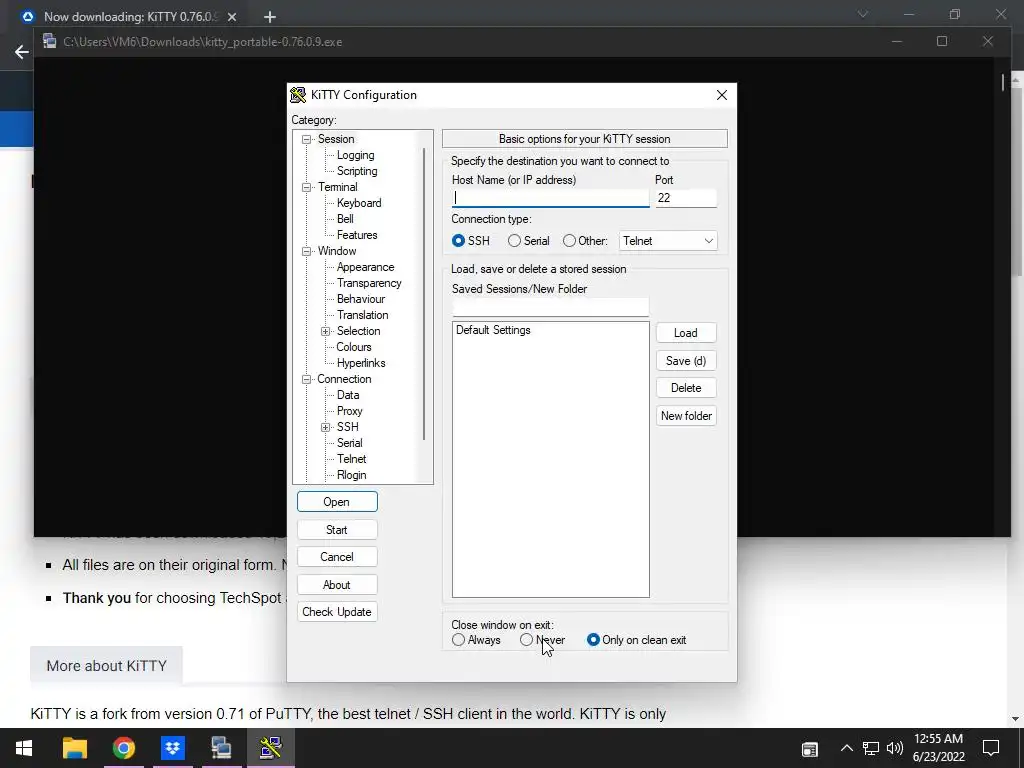The image size is (1024, 768).
Task: Select Translation category
Action: 362,315
